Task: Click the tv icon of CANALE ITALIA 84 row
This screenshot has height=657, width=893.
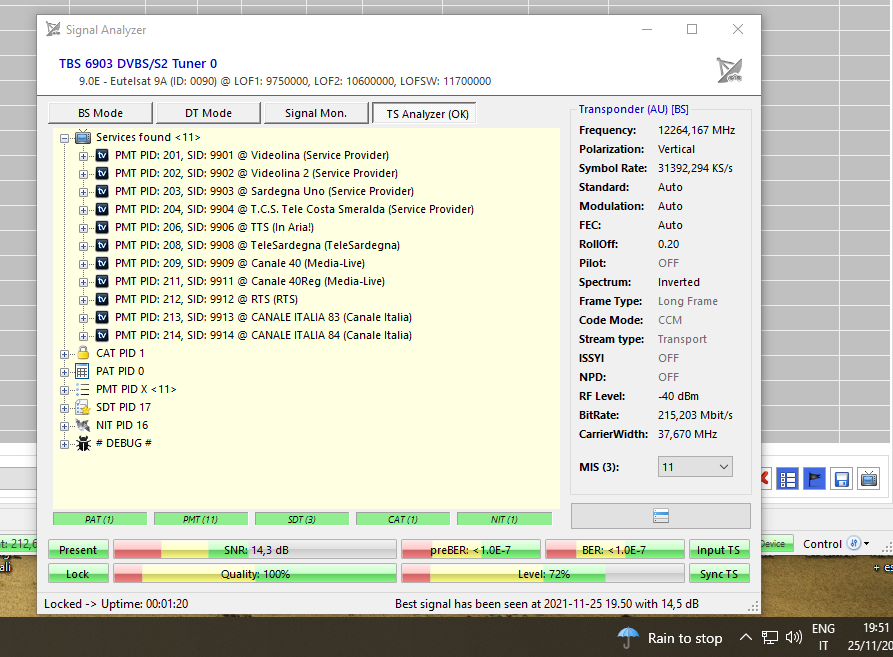Action: [102, 335]
